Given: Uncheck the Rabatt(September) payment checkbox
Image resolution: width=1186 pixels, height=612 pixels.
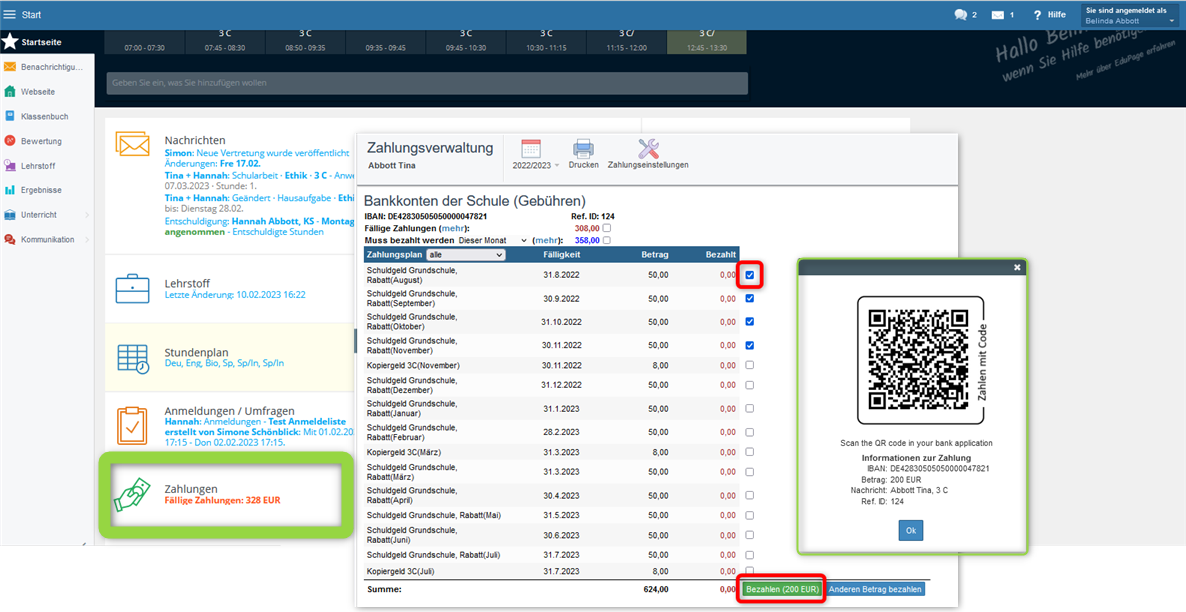Looking at the screenshot, I should [x=750, y=298].
